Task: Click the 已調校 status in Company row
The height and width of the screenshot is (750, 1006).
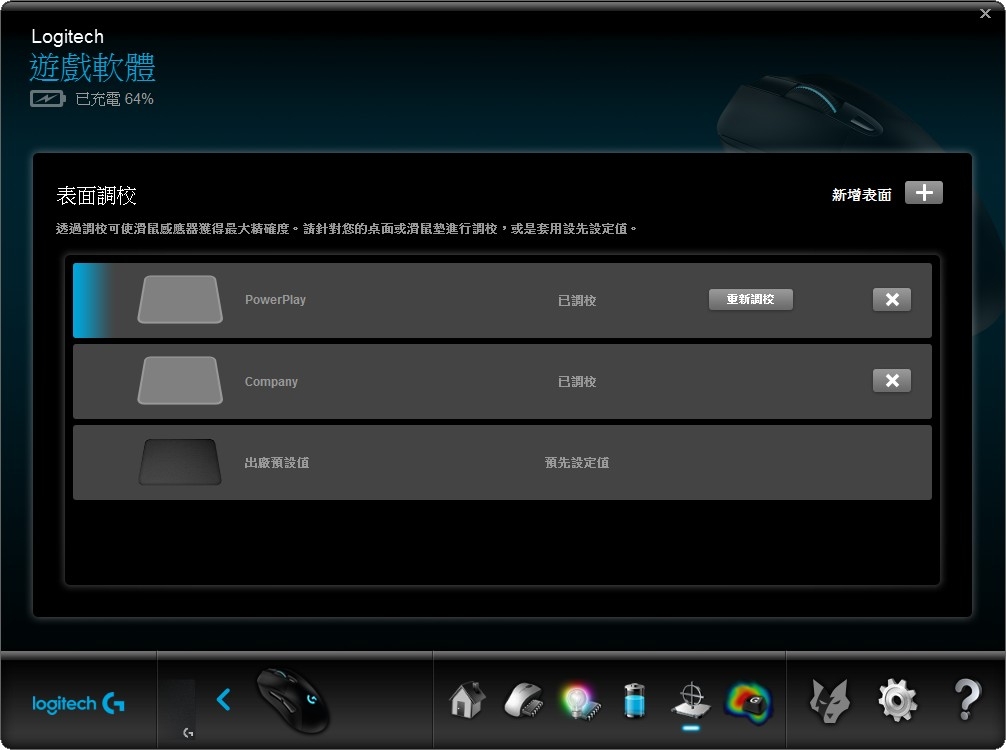Action: (577, 382)
